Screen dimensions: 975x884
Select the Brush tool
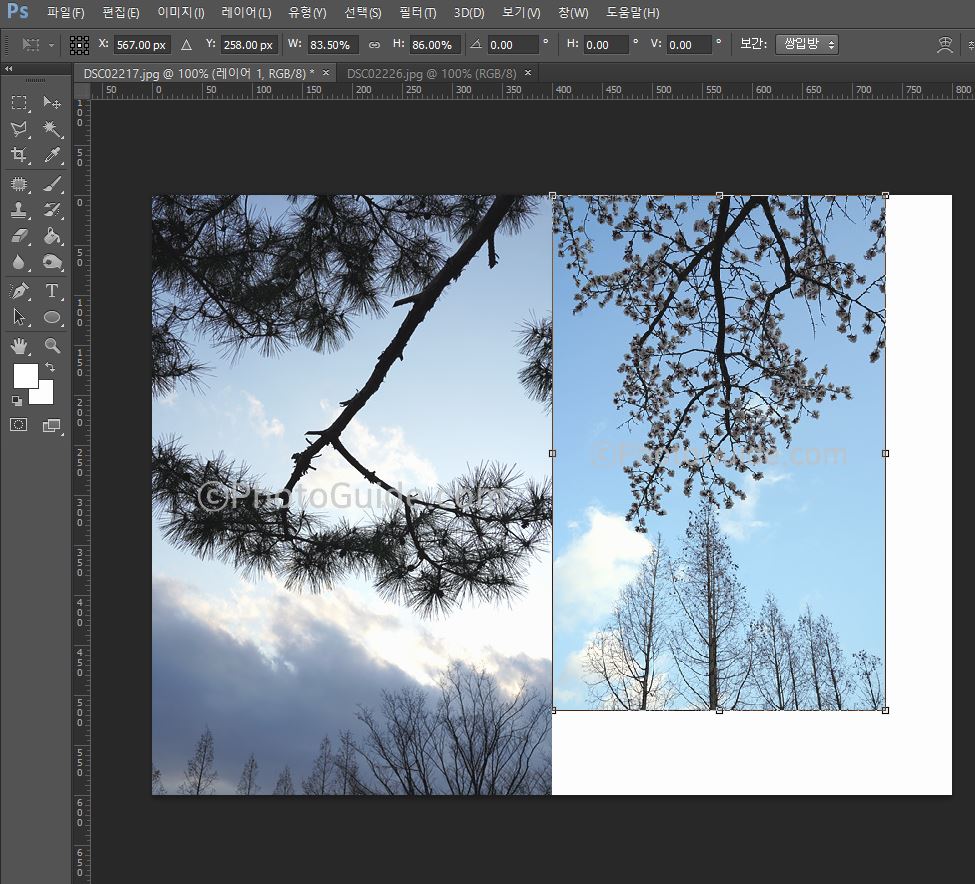pyautogui.click(x=52, y=183)
